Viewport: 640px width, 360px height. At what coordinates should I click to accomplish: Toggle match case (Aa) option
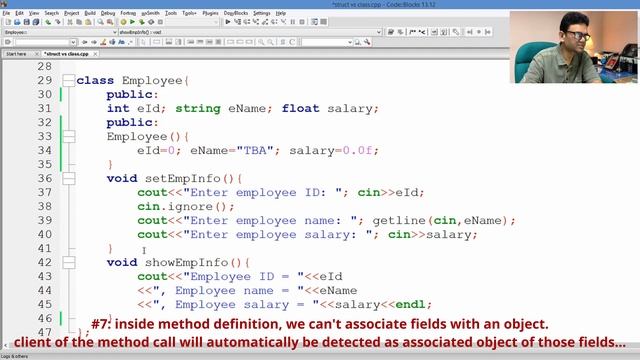click(x=121, y=42)
